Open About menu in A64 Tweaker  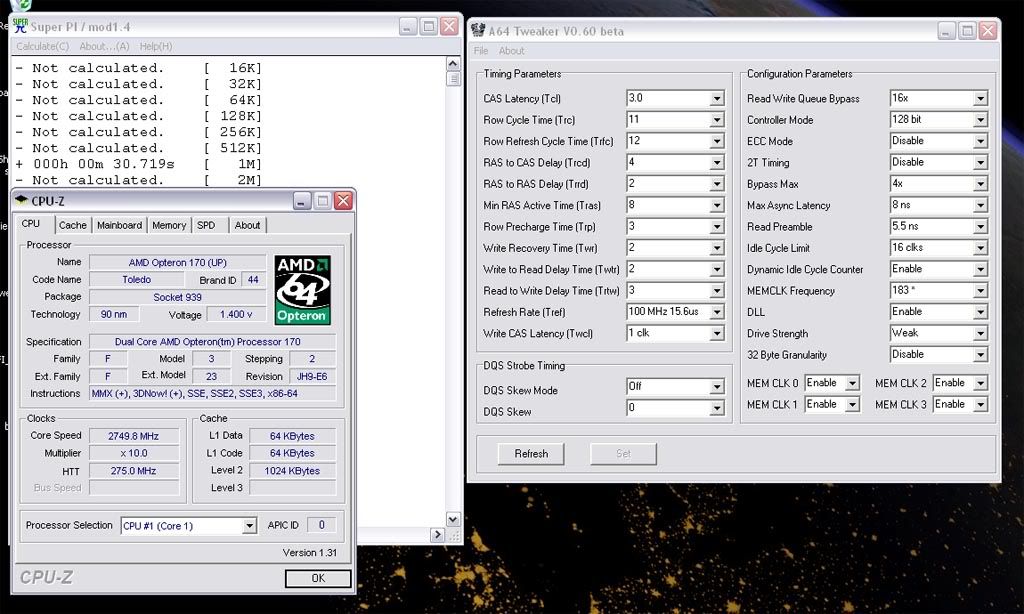click(511, 51)
